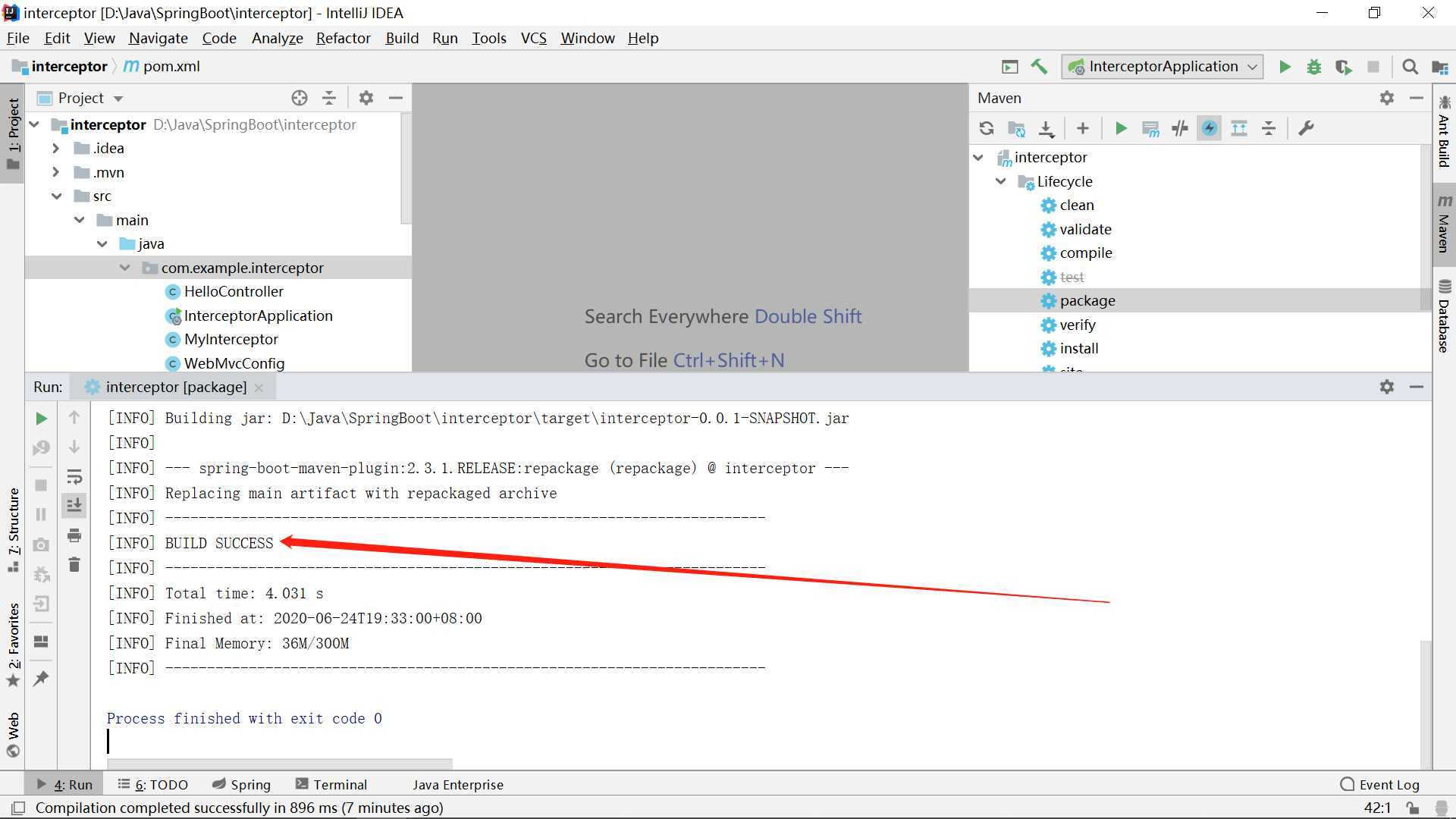Screen dimensions: 1456x819
Task: Open the File menu
Action: pyautogui.click(x=18, y=38)
